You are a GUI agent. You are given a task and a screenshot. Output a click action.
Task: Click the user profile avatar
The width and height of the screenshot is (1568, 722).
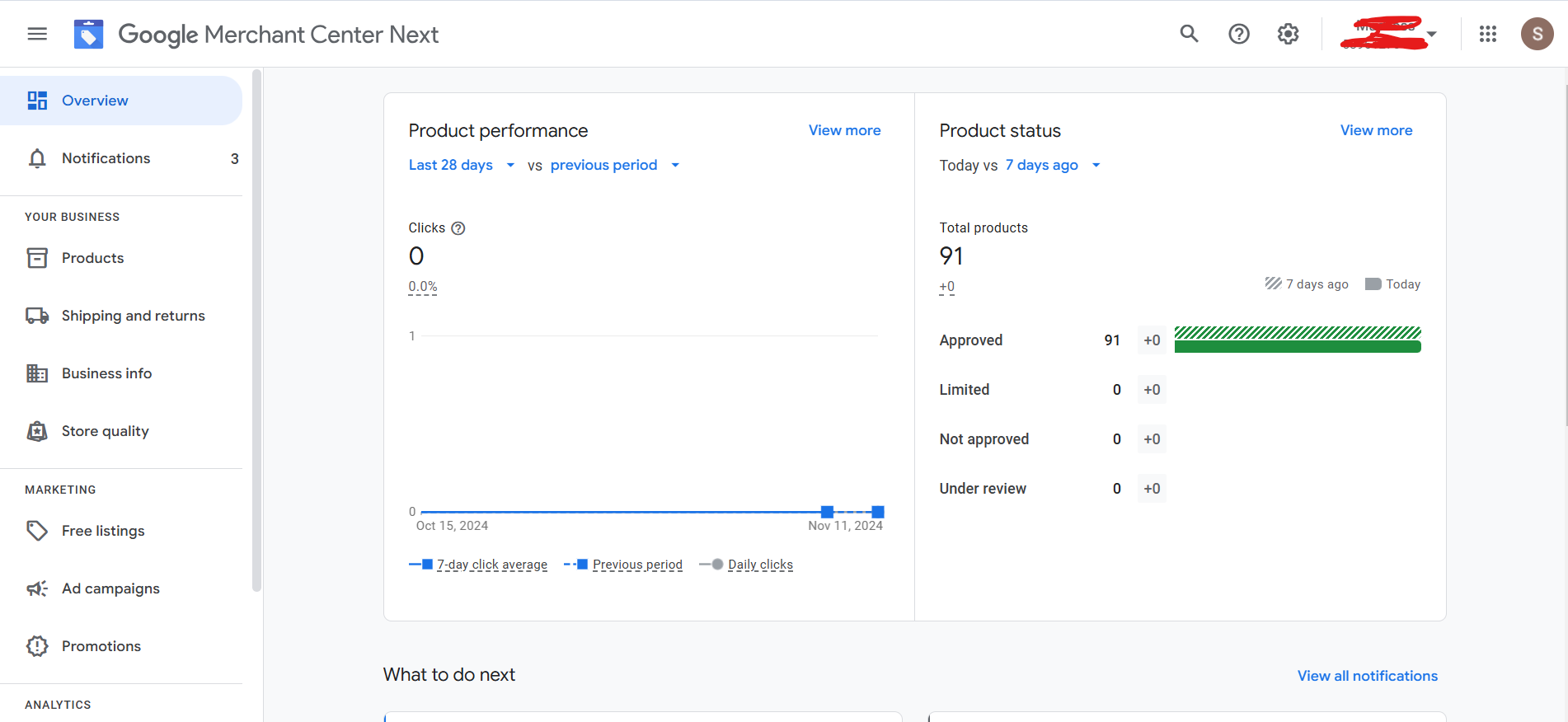pyautogui.click(x=1537, y=34)
